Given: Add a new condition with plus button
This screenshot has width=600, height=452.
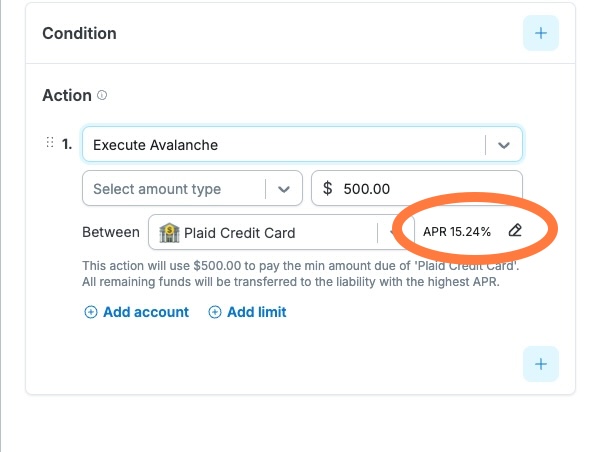Looking at the screenshot, I should [x=541, y=33].
